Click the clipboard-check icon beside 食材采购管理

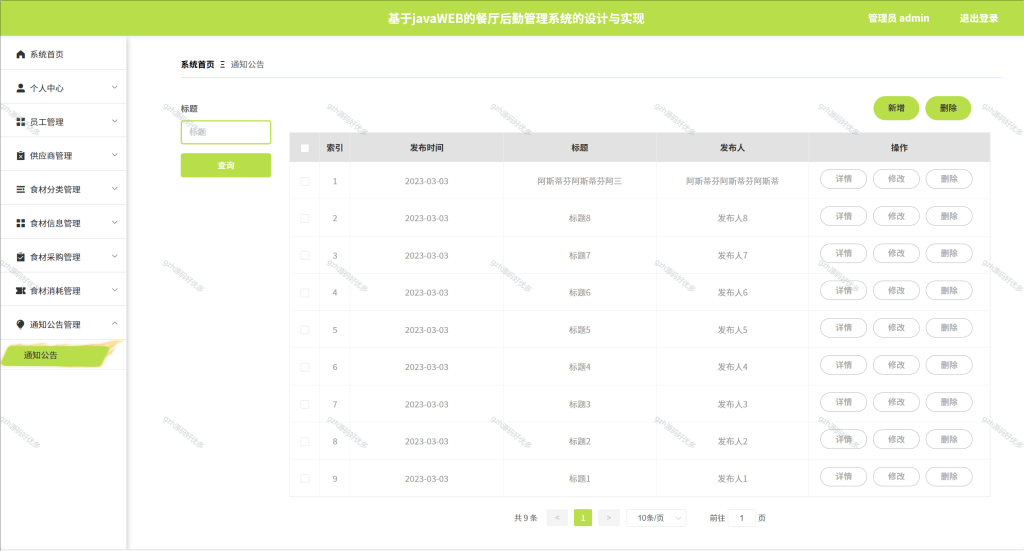click(20, 257)
